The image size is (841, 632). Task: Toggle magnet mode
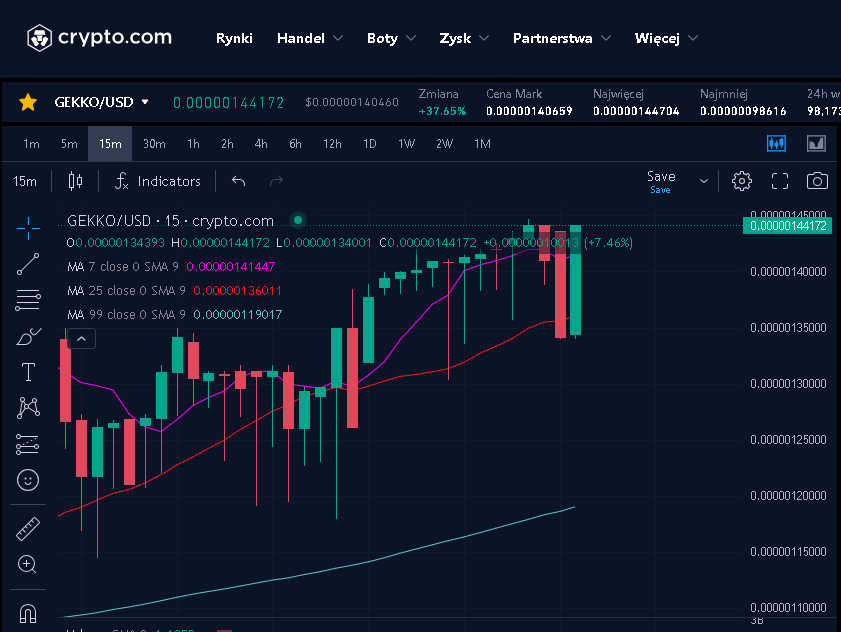(28, 613)
